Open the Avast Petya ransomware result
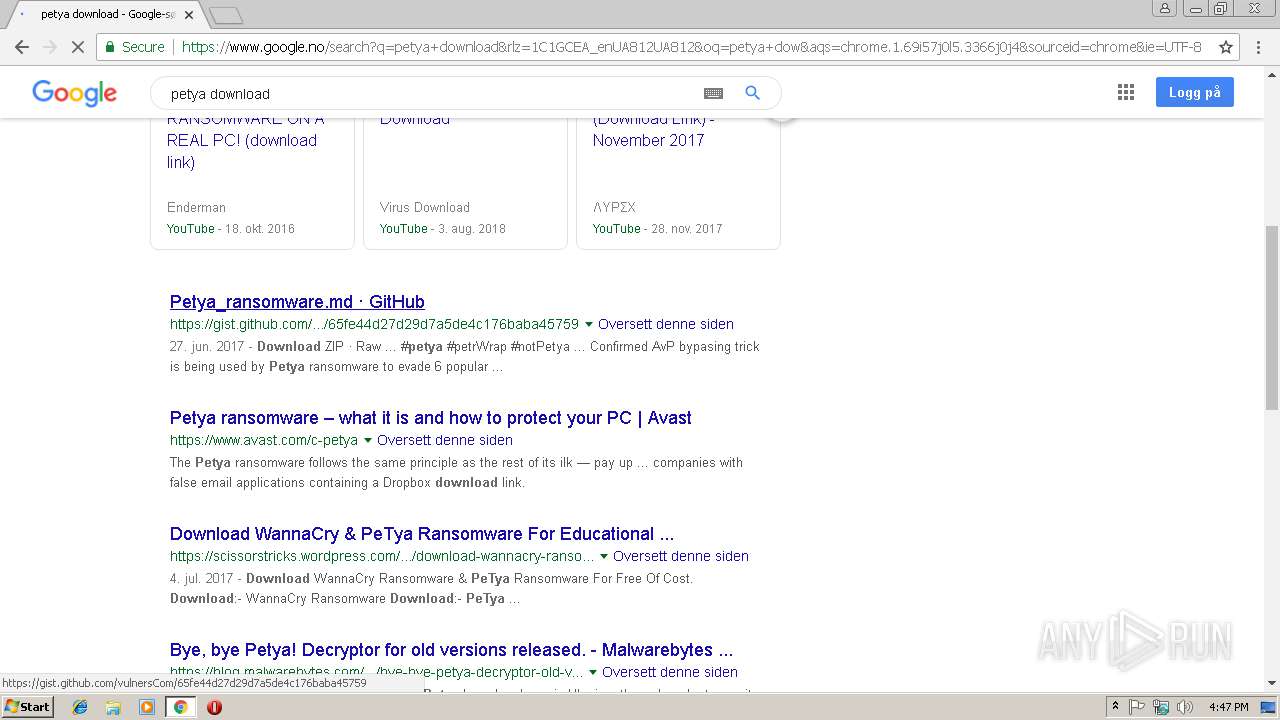This screenshot has height=720, width=1280. point(431,418)
